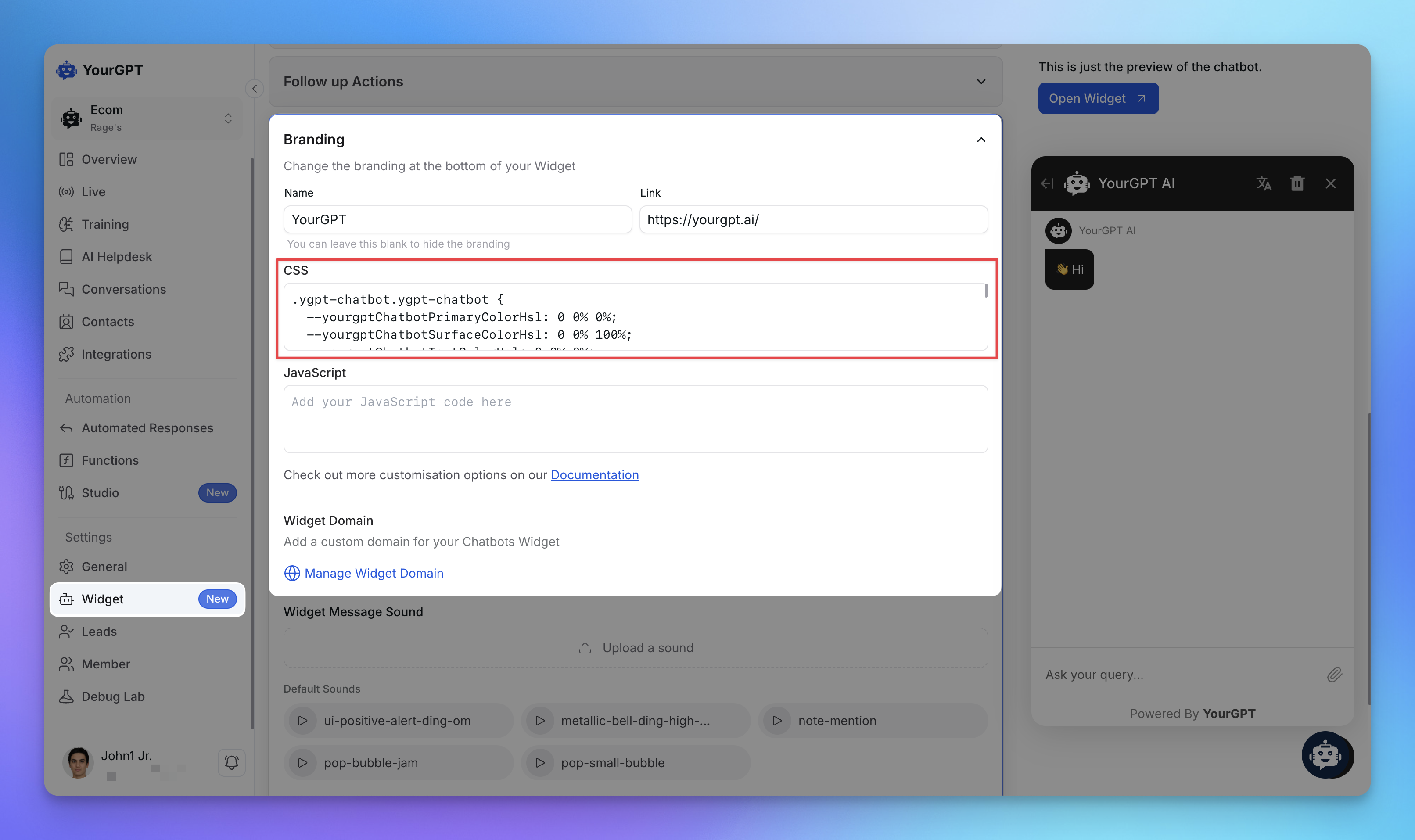Collapse the sidebar with the arrow button
This screenshot has height=840, width=1415.
(255, 89)
